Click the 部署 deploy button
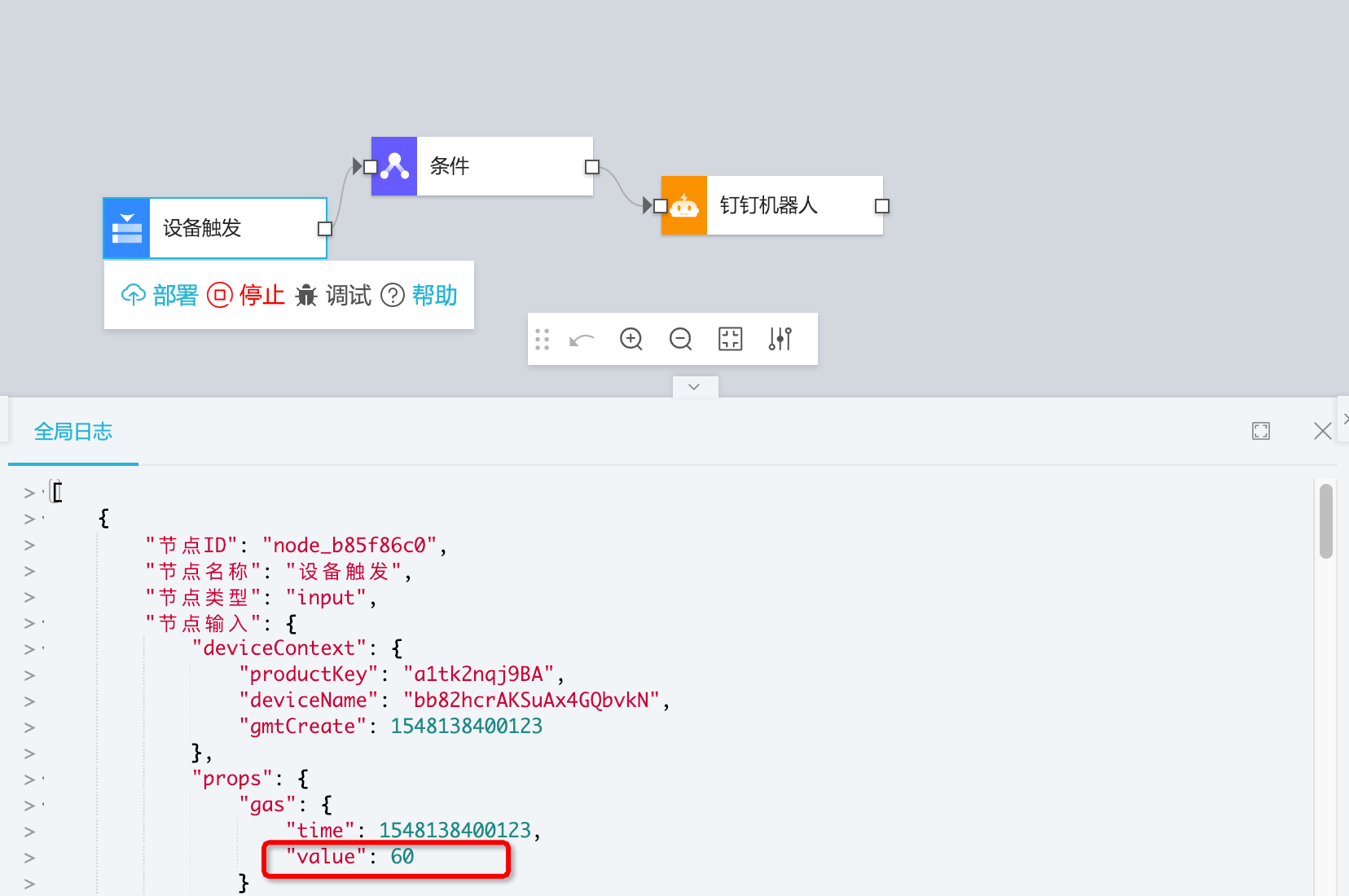 coord(160,295)
